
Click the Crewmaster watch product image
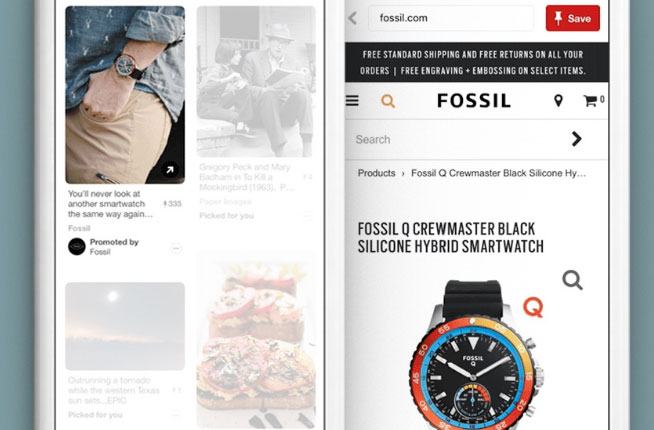click(473, 355)
